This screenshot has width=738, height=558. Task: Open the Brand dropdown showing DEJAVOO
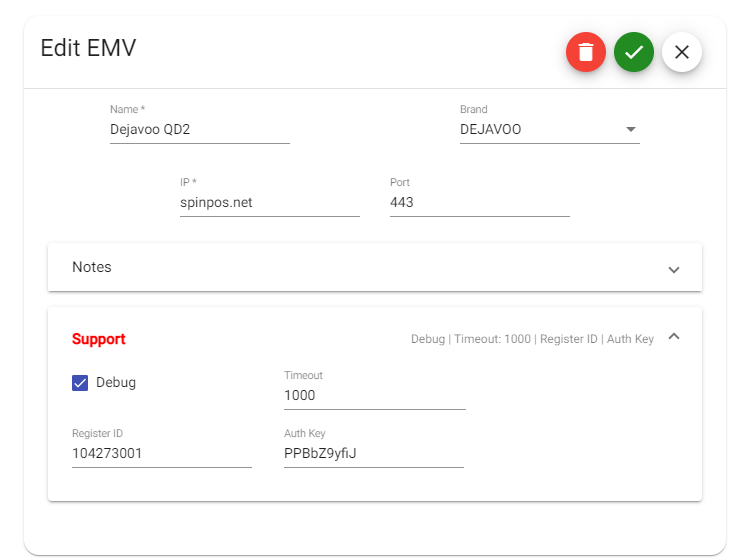[549, 129]
